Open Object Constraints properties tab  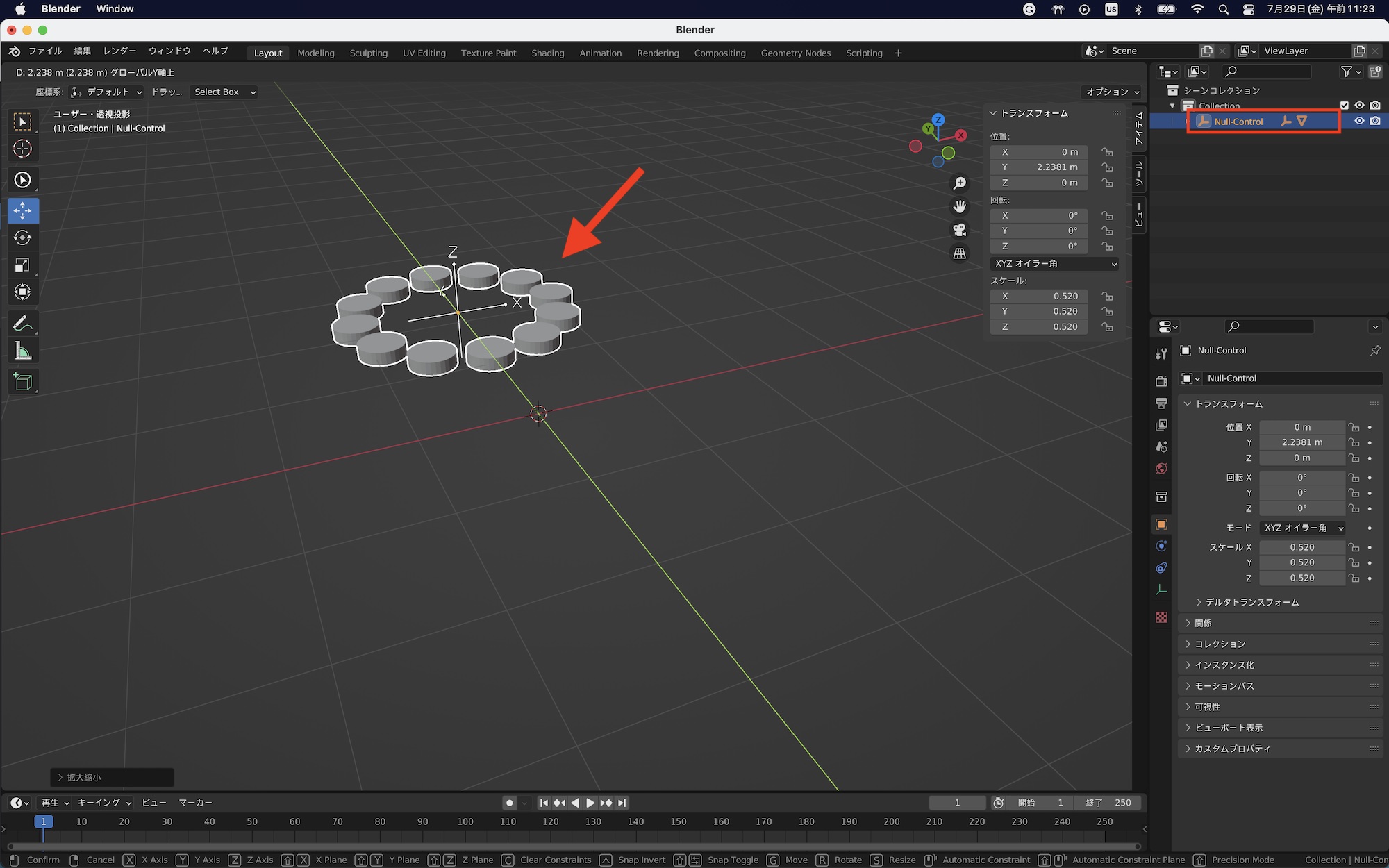[1161, 568]
